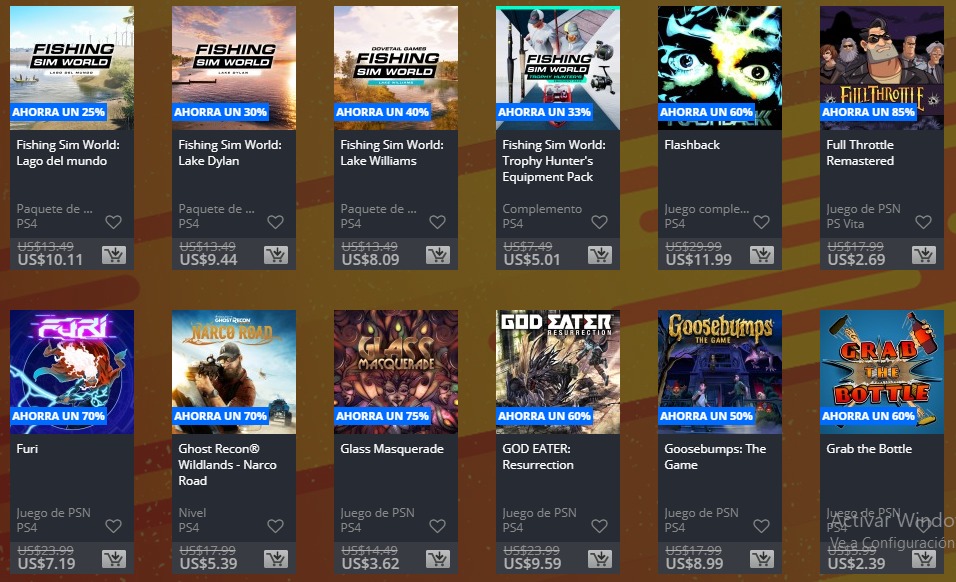Open the GOD EATER: Resurrection cover thumbnail
Screen dimensions: 956x582
(x=558, y=372)
